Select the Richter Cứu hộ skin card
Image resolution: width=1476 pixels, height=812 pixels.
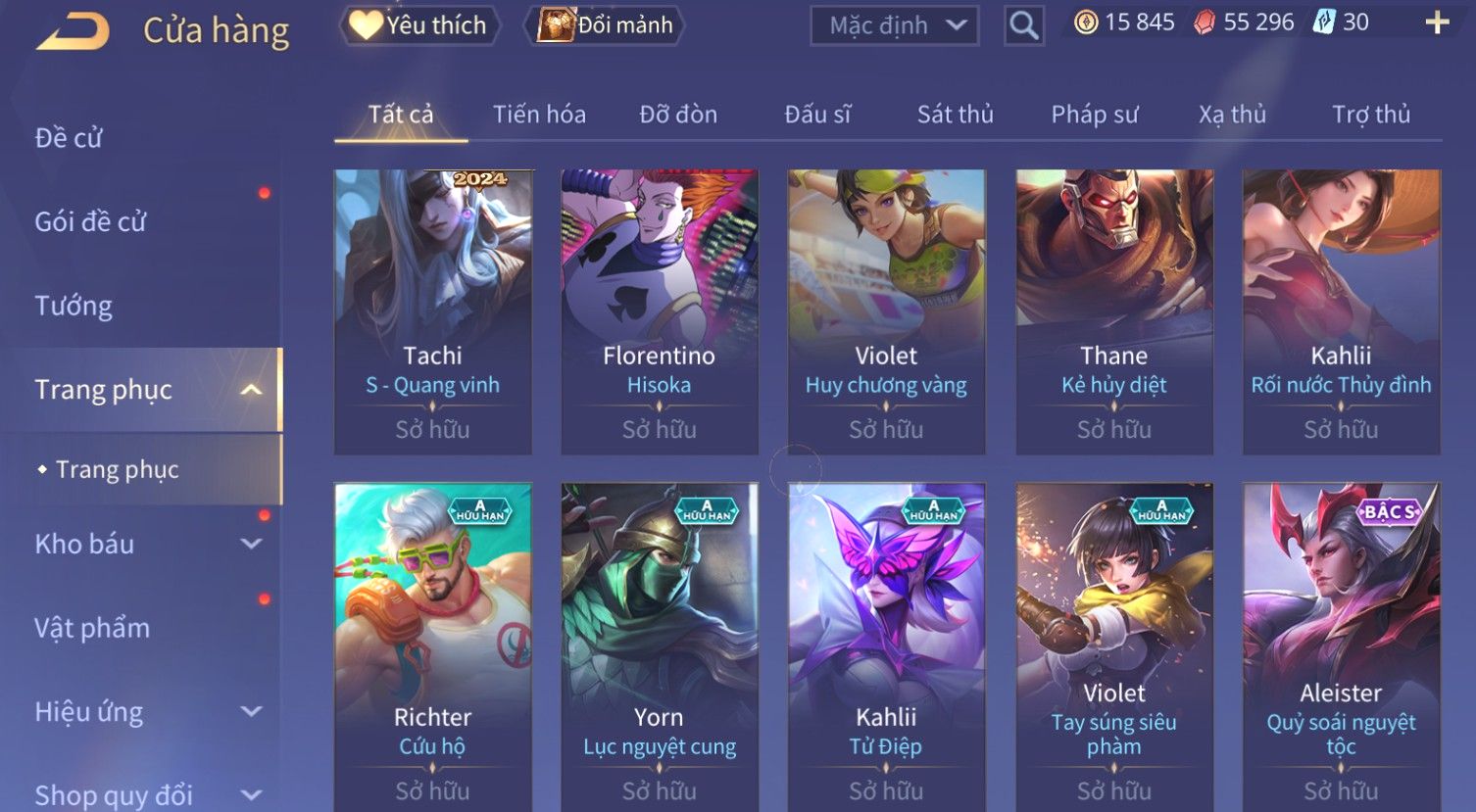pyautogui.click(x=432, y=646)
